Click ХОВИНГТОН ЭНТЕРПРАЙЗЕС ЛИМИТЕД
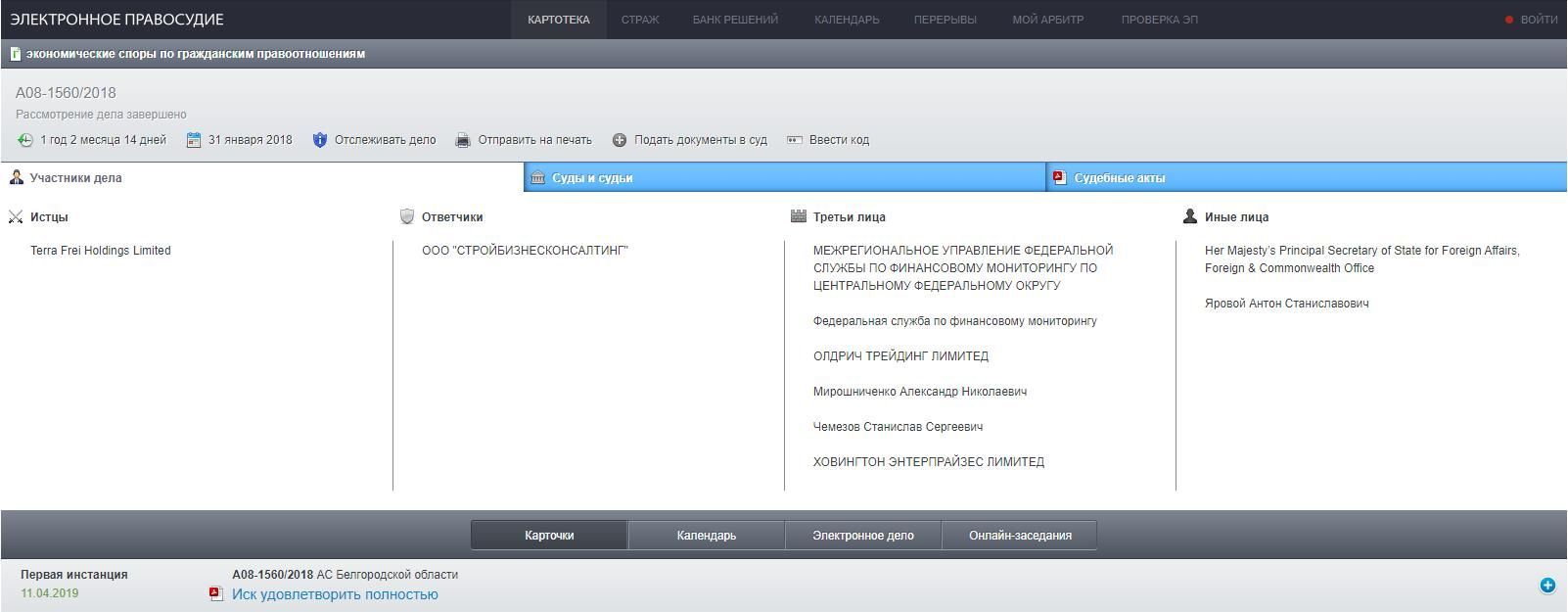 pos(929,462)
